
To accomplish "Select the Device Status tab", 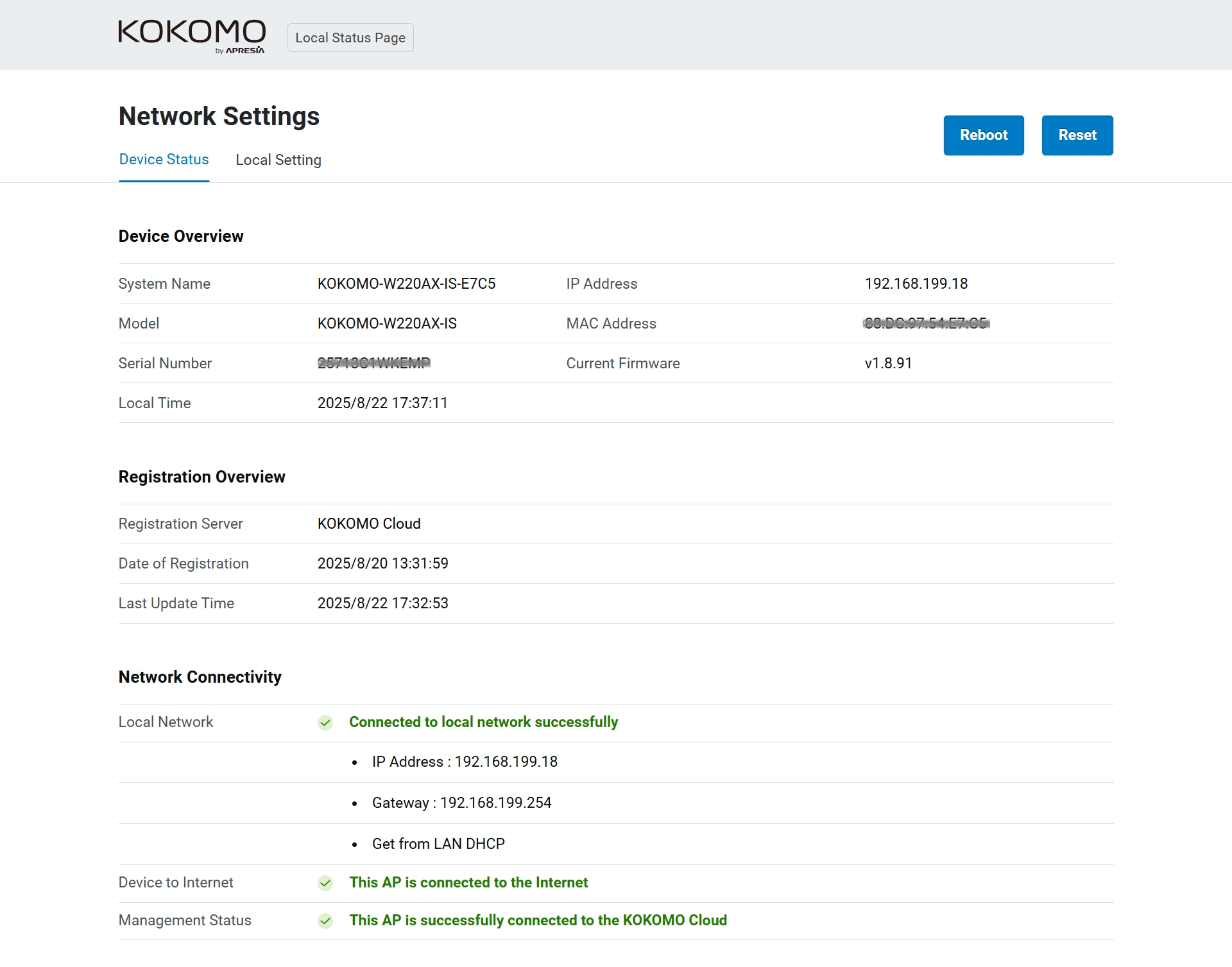I will pyautogui.click(x=164, y=159).
